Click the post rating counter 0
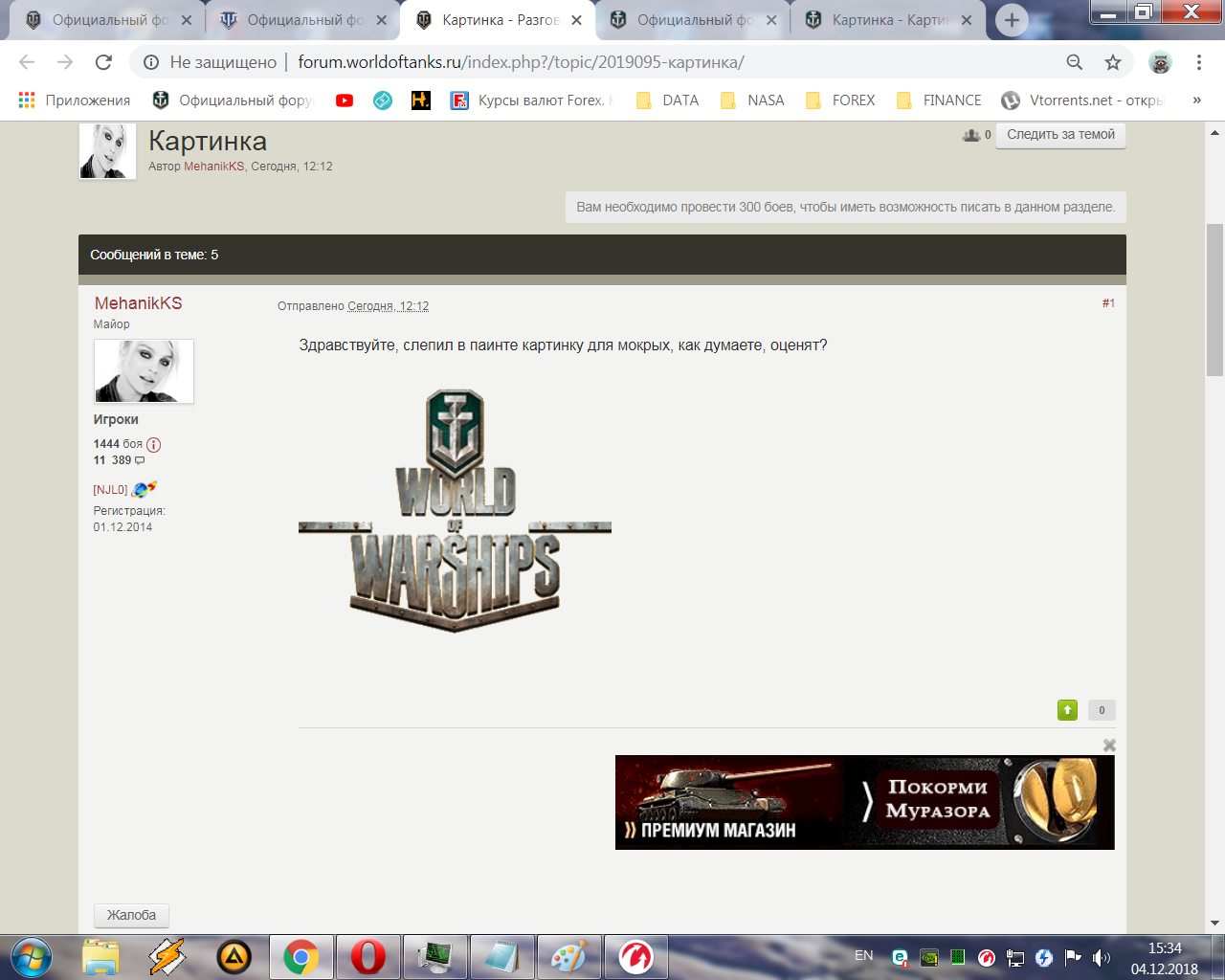The width and height of the screenshot is (1225, 980). click(1102, 710)
